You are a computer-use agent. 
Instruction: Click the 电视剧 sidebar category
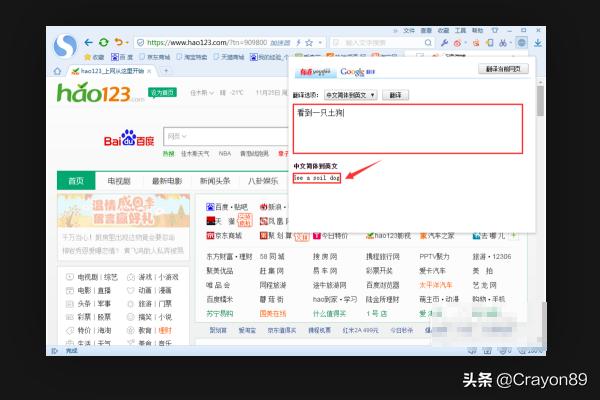coord(89,277)
